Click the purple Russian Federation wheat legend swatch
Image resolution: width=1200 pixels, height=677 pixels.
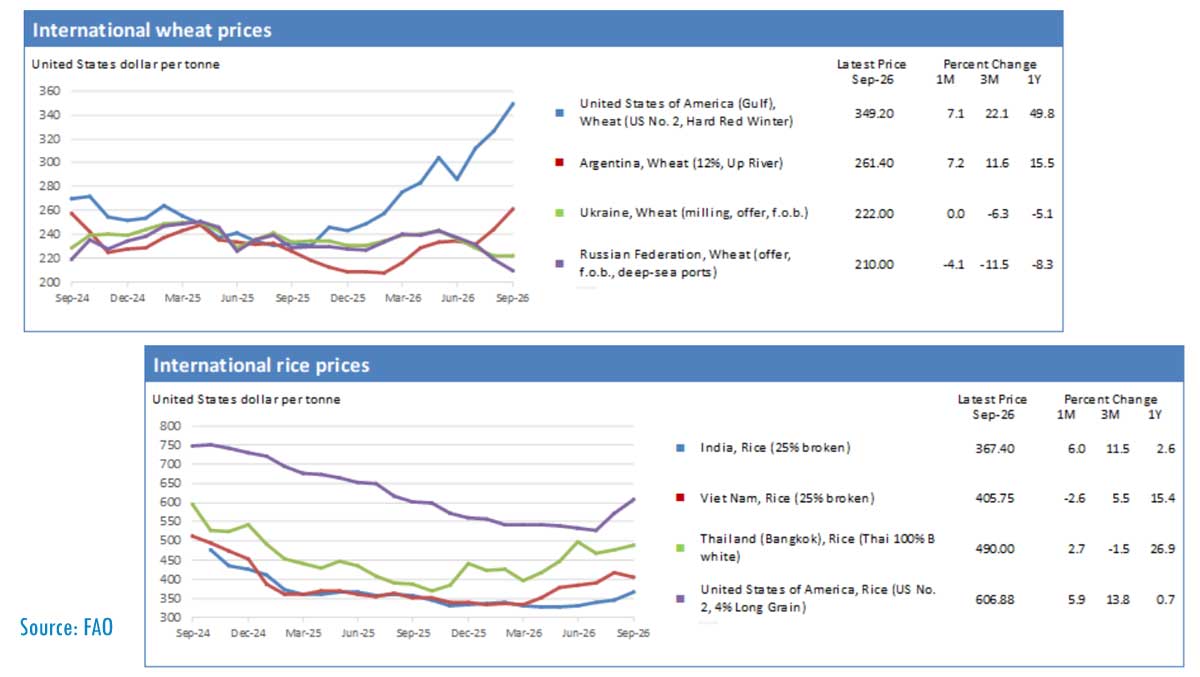(558, 264)
